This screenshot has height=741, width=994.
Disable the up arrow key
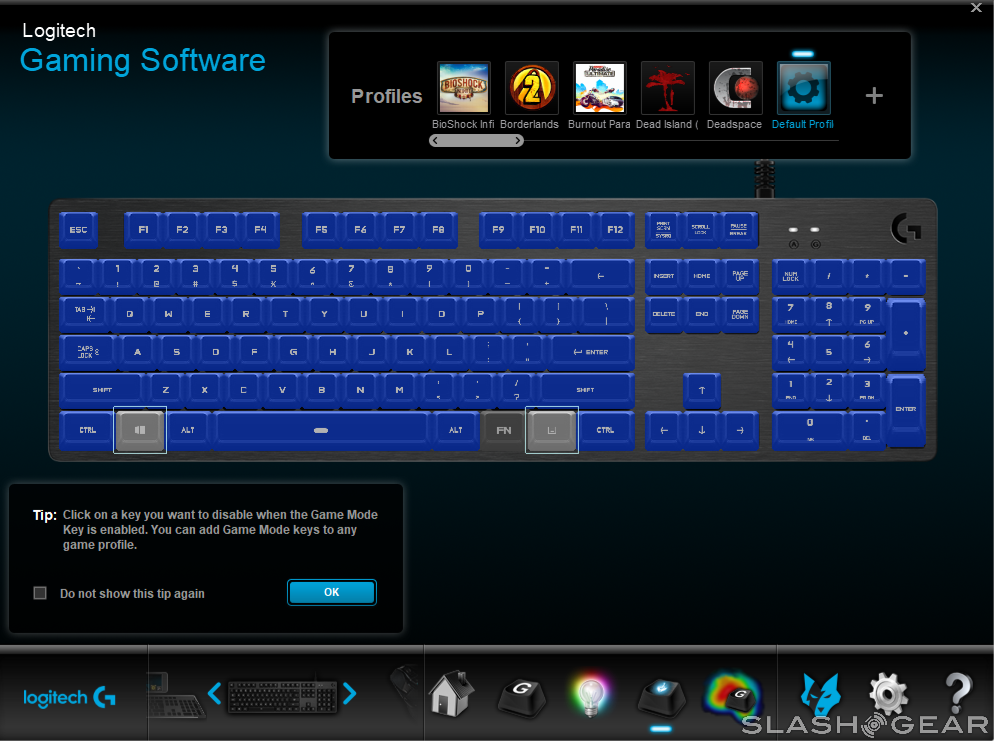(702, 390)
